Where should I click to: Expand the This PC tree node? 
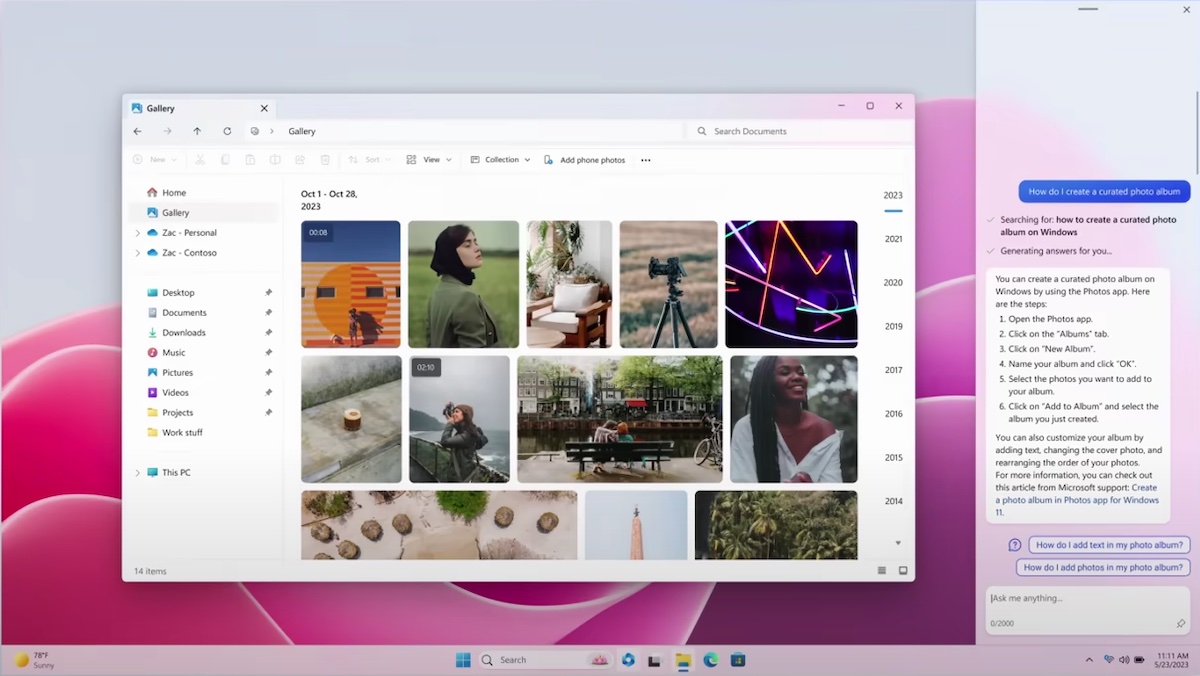coord(138,473)
